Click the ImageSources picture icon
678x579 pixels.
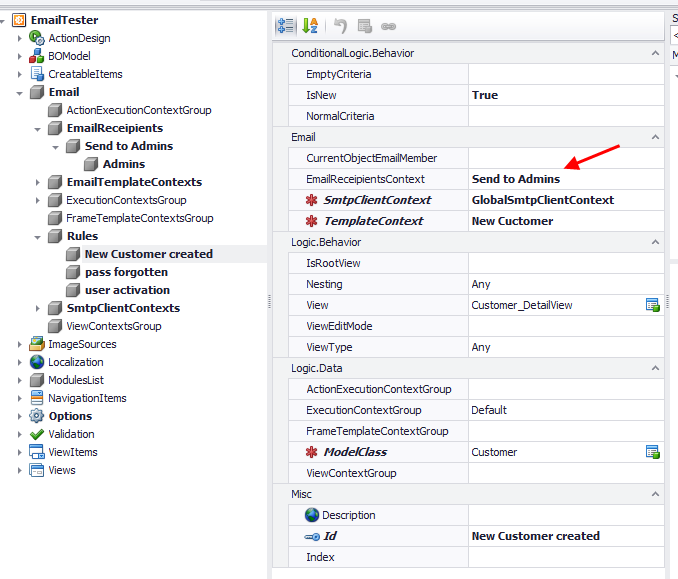click(x=37, y=344)
